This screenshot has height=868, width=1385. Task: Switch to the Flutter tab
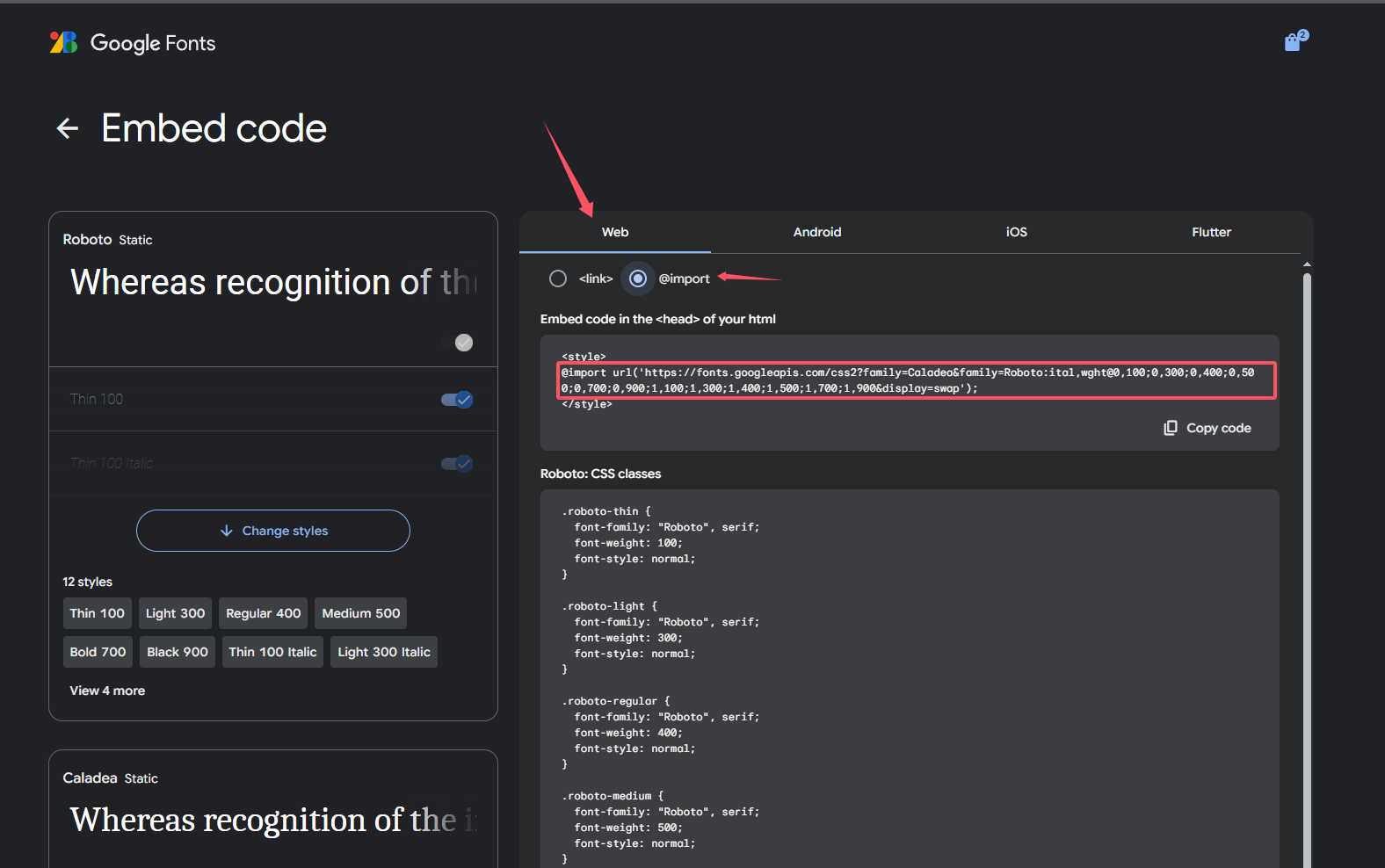point(1211,232)
